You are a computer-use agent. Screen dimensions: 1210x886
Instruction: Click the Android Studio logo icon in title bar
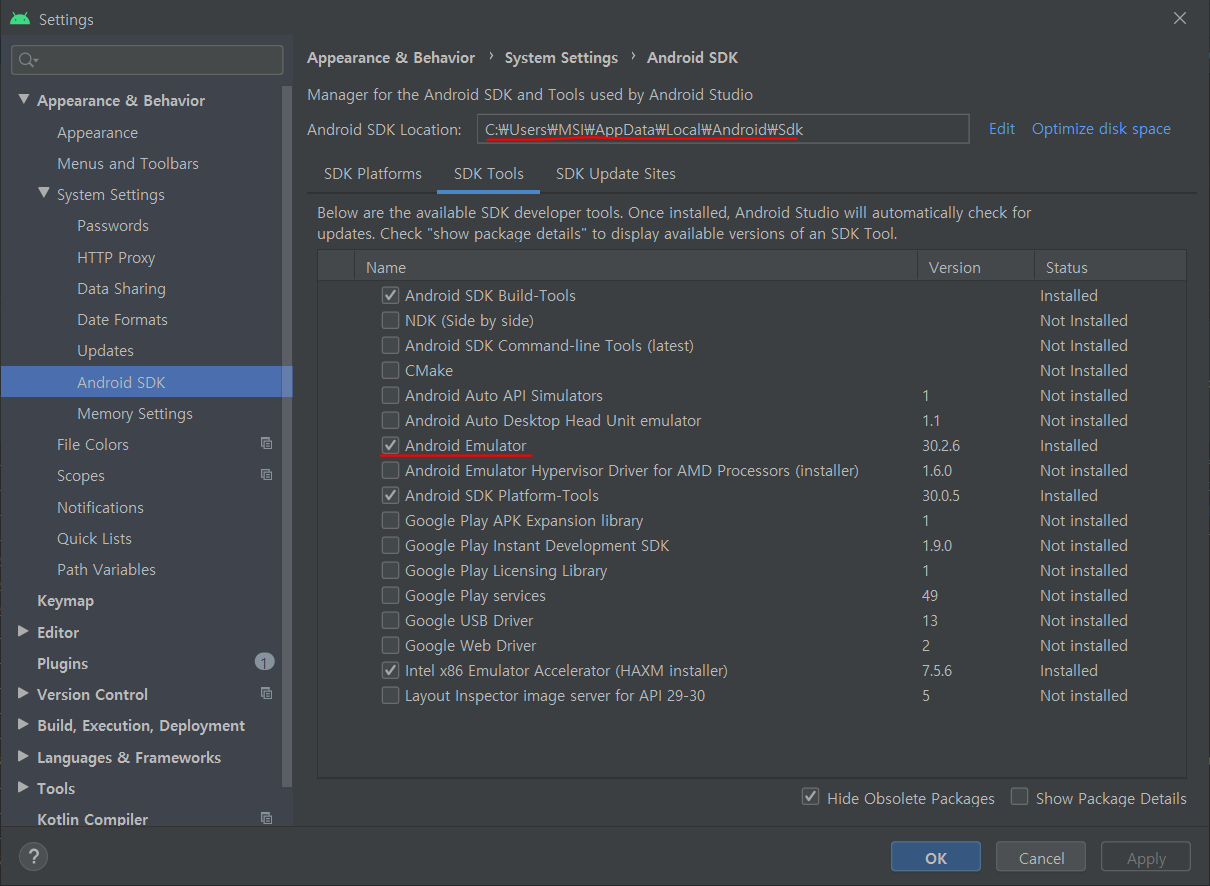click(20, 19)
